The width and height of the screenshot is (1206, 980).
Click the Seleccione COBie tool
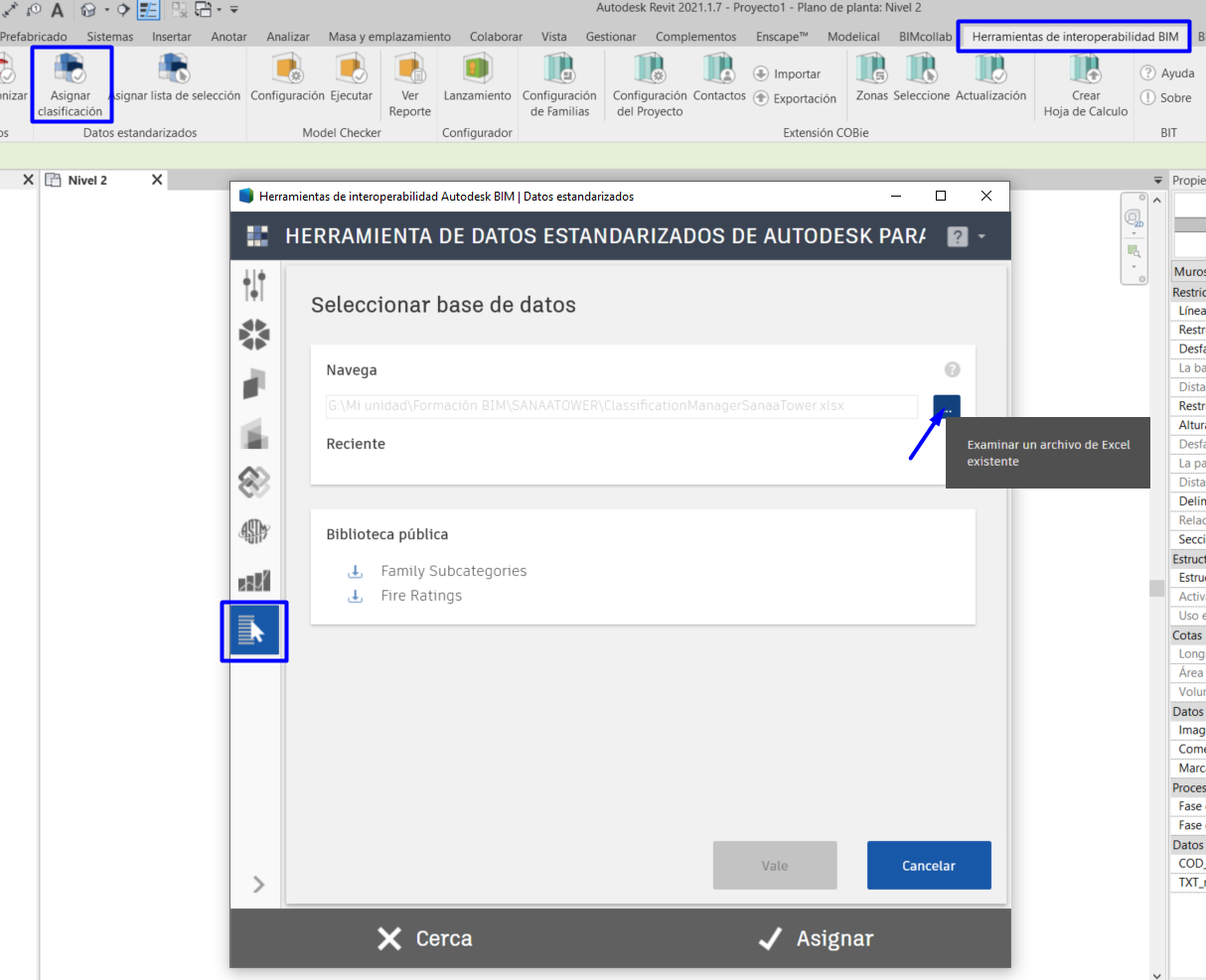pos(921,69)
